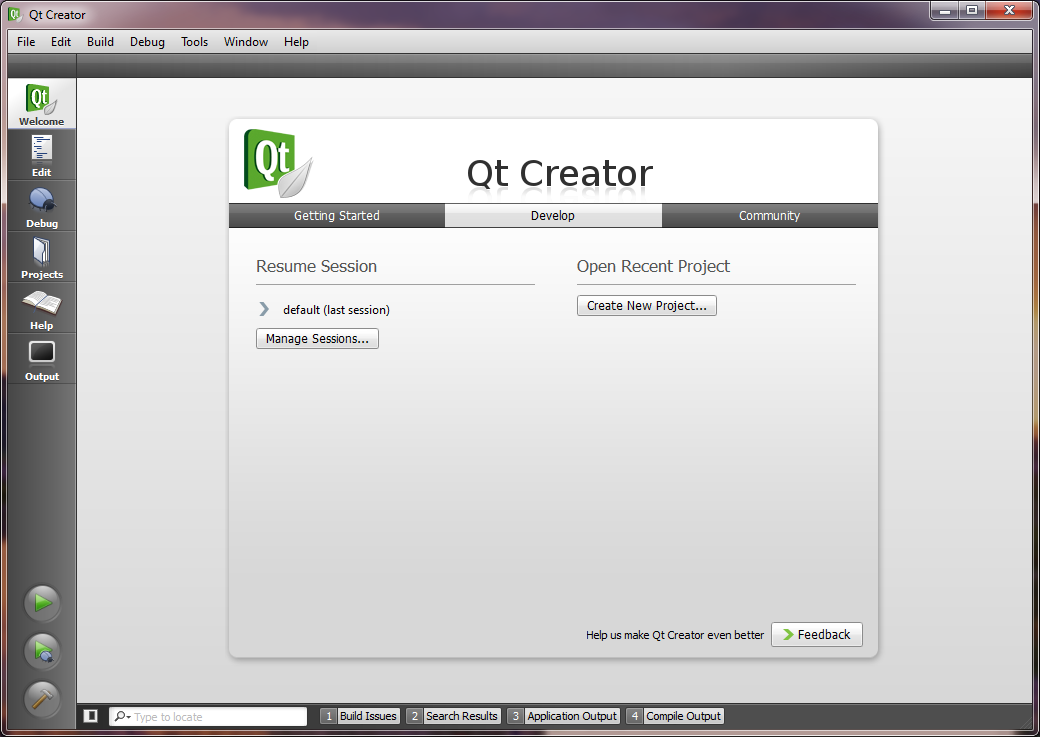Toggle the Search Results pane
This screenshot has height=737, width=1040.
(453, 716)
